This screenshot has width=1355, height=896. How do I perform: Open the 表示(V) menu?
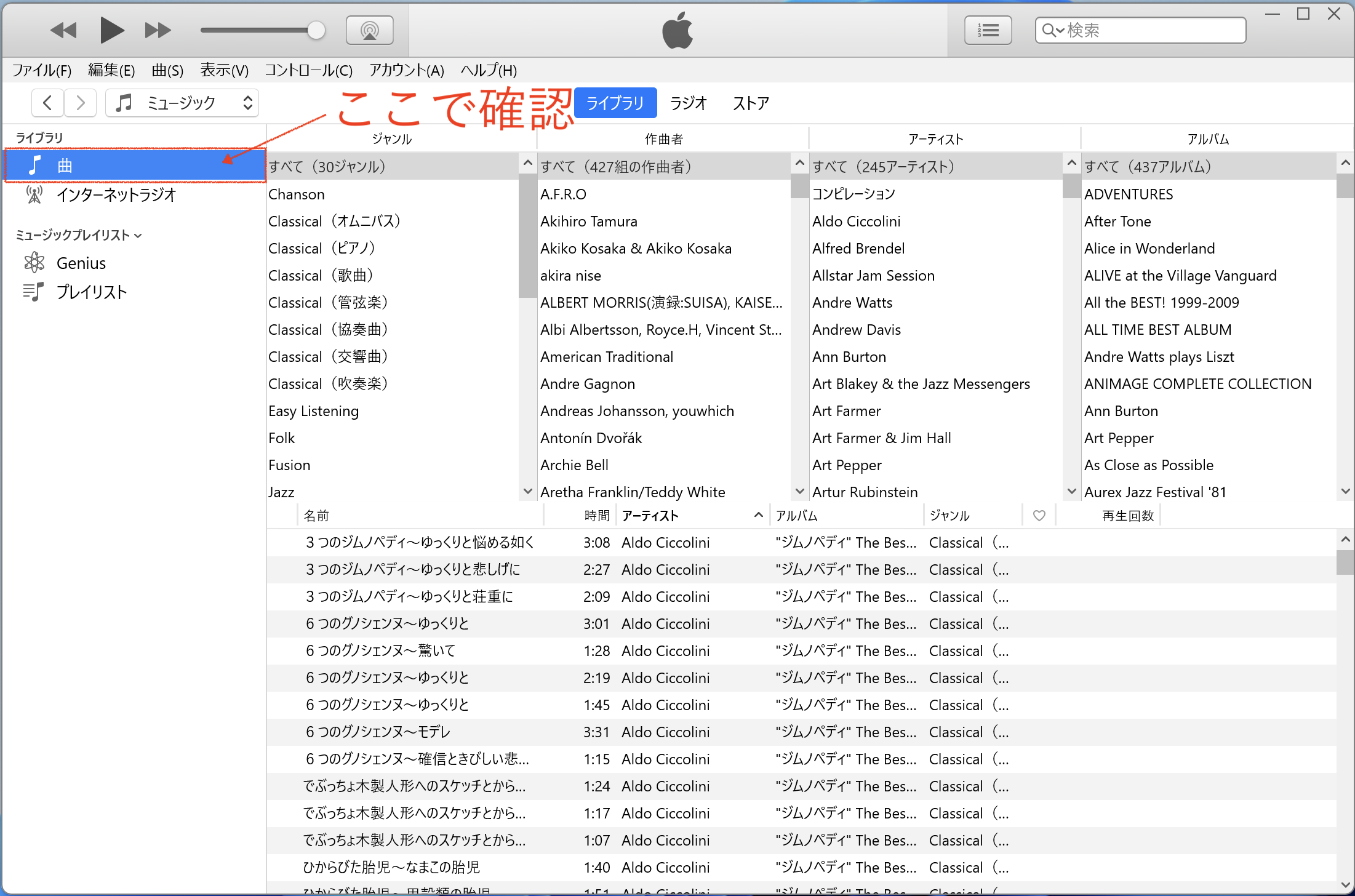click(x=224, y=70)
